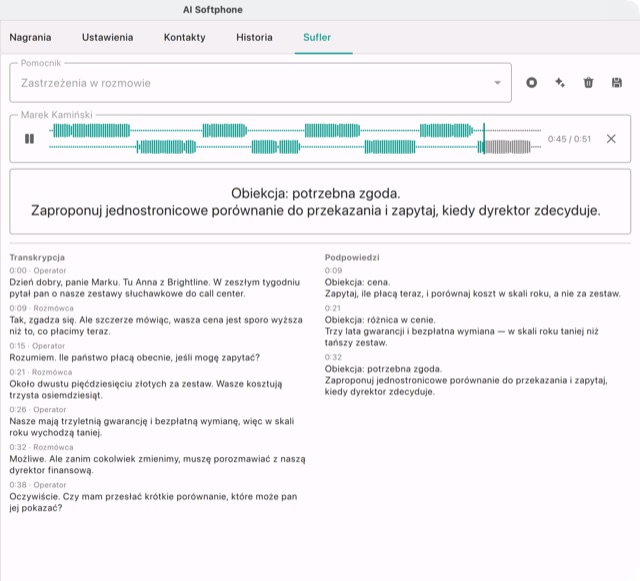The height and width of the screenshot is (581, 640).
Task: Click the 0:45 / 0:51 time display
Action: (x=569, y=139)
